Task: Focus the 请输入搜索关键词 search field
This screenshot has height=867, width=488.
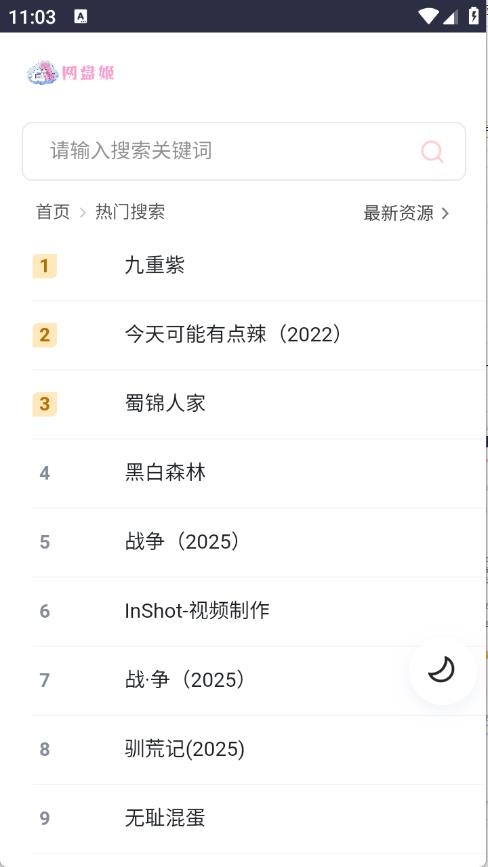Action: pos(244,151)
